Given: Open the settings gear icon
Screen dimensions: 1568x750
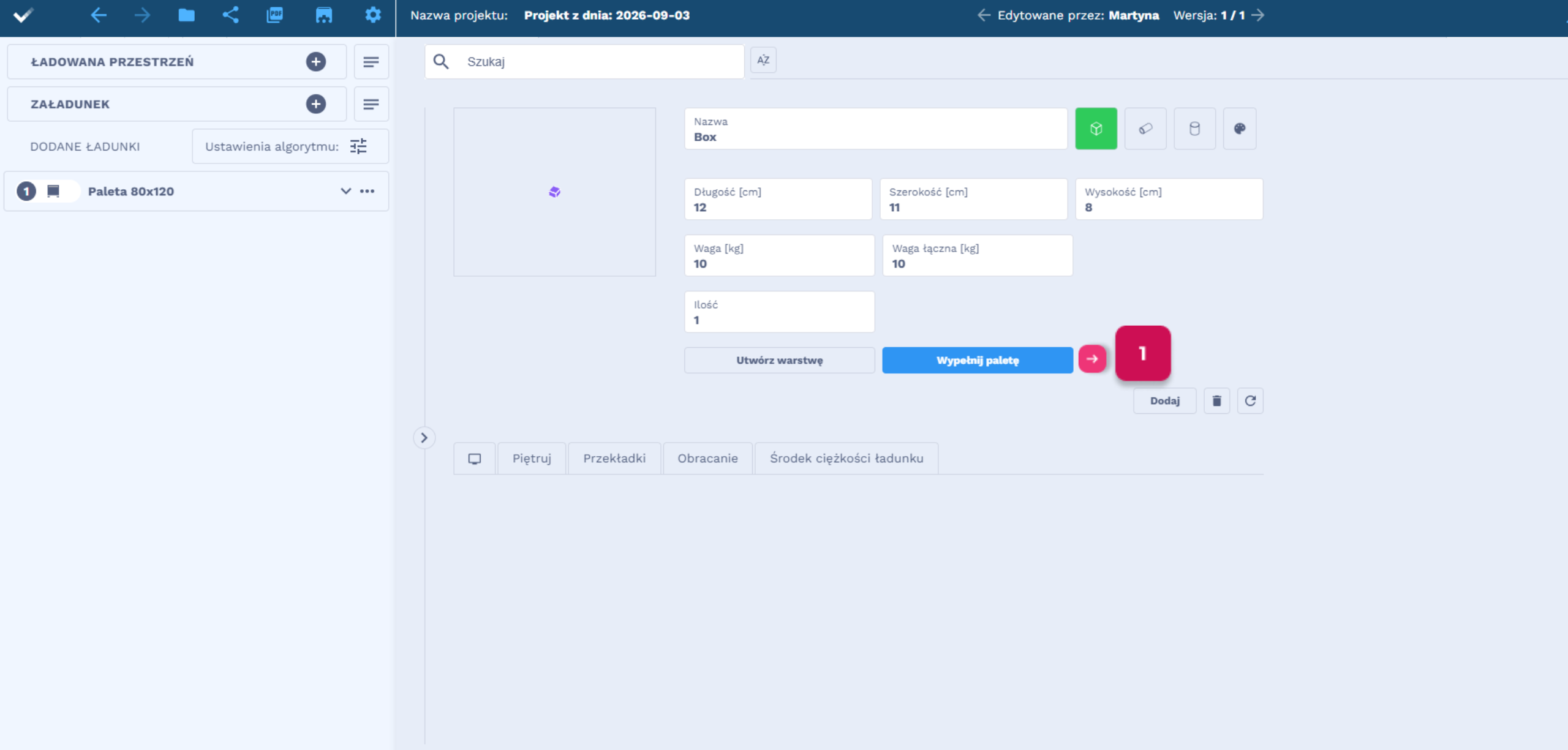Looking at the screenshot, I should point(373,15).
